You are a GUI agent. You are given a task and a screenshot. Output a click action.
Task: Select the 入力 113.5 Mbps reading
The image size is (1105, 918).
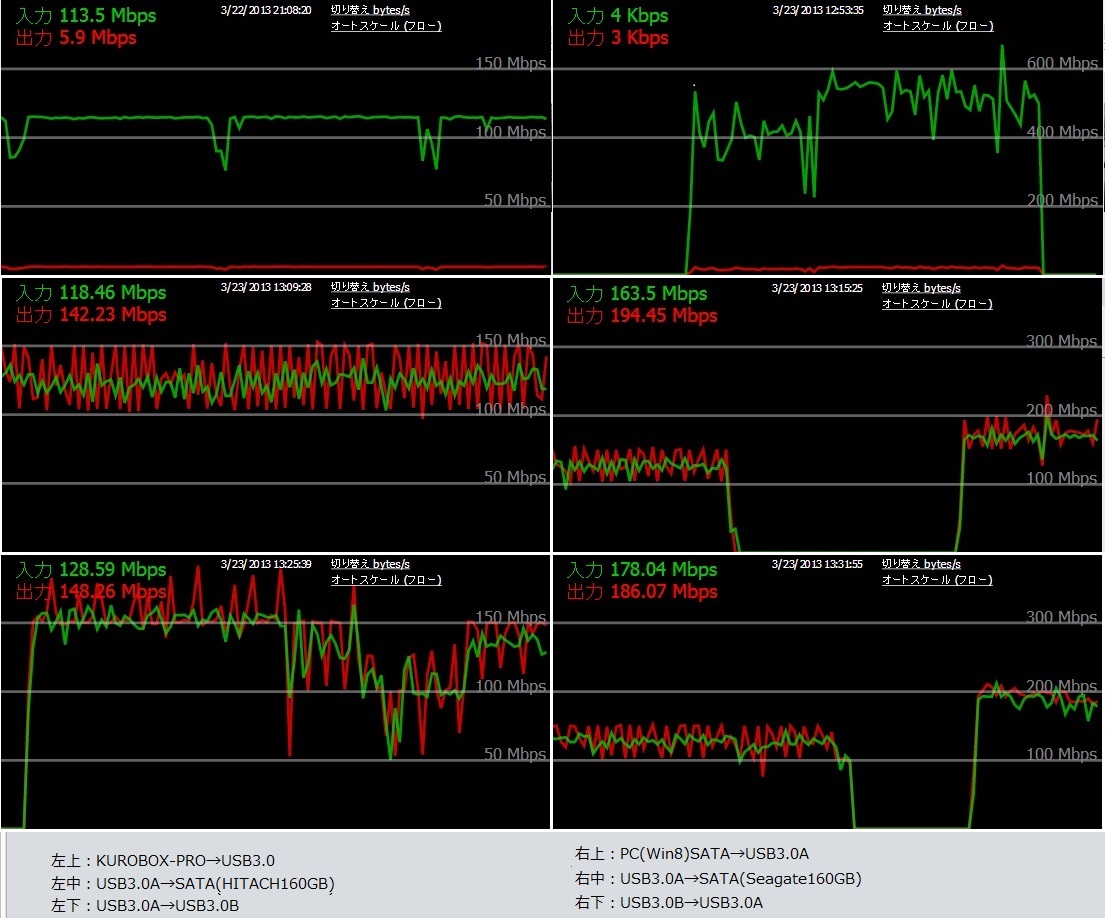86,15
